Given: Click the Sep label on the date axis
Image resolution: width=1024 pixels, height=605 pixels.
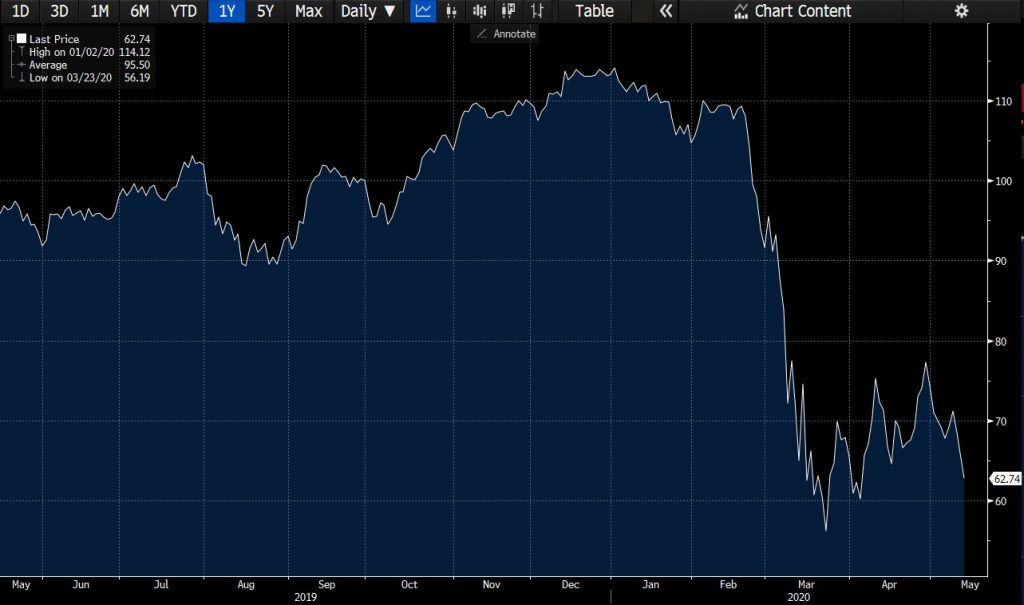Looking at the screenshot, I should pyautogui.click(x=327, y=584).
